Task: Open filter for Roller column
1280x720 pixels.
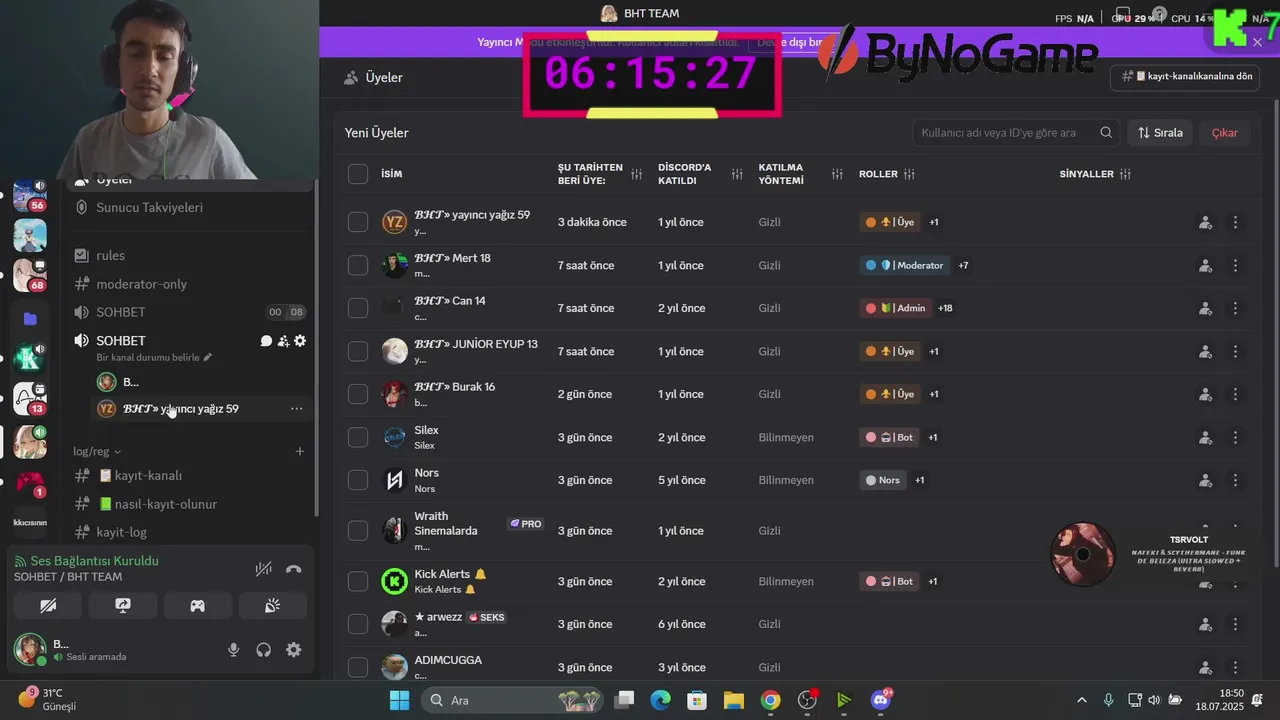Action: click(909, 174)
